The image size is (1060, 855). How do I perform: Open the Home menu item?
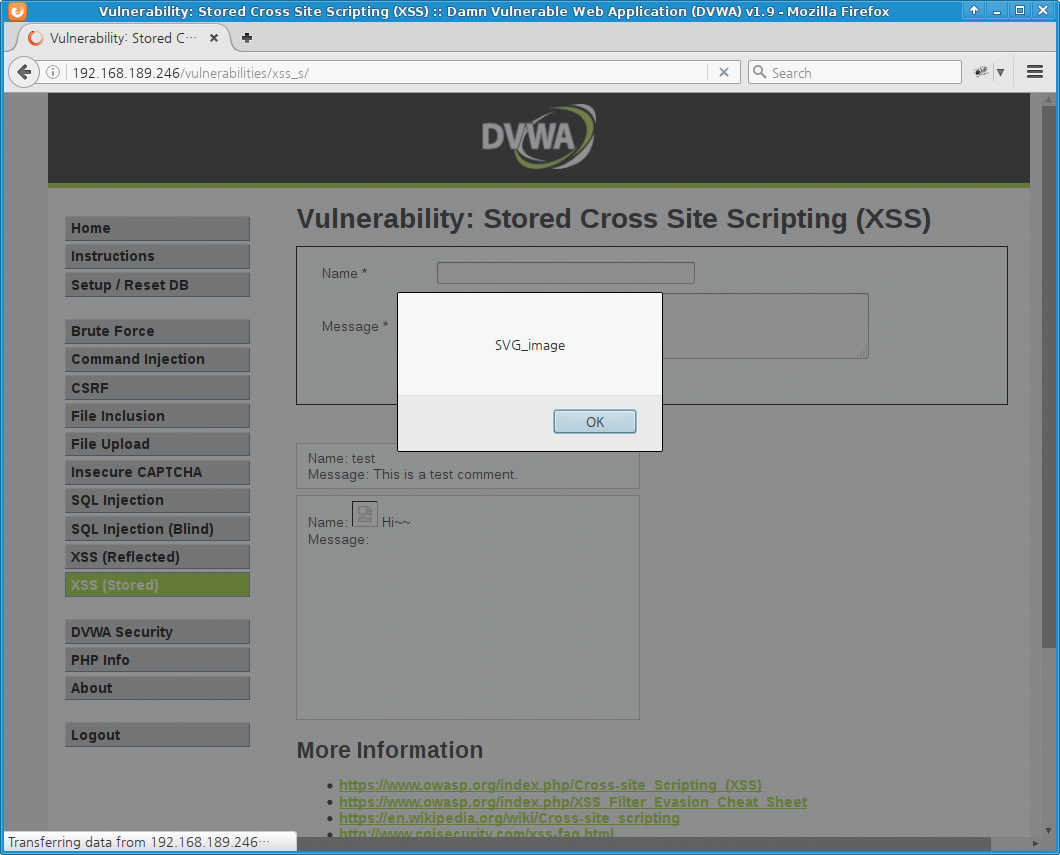[158, 228]
